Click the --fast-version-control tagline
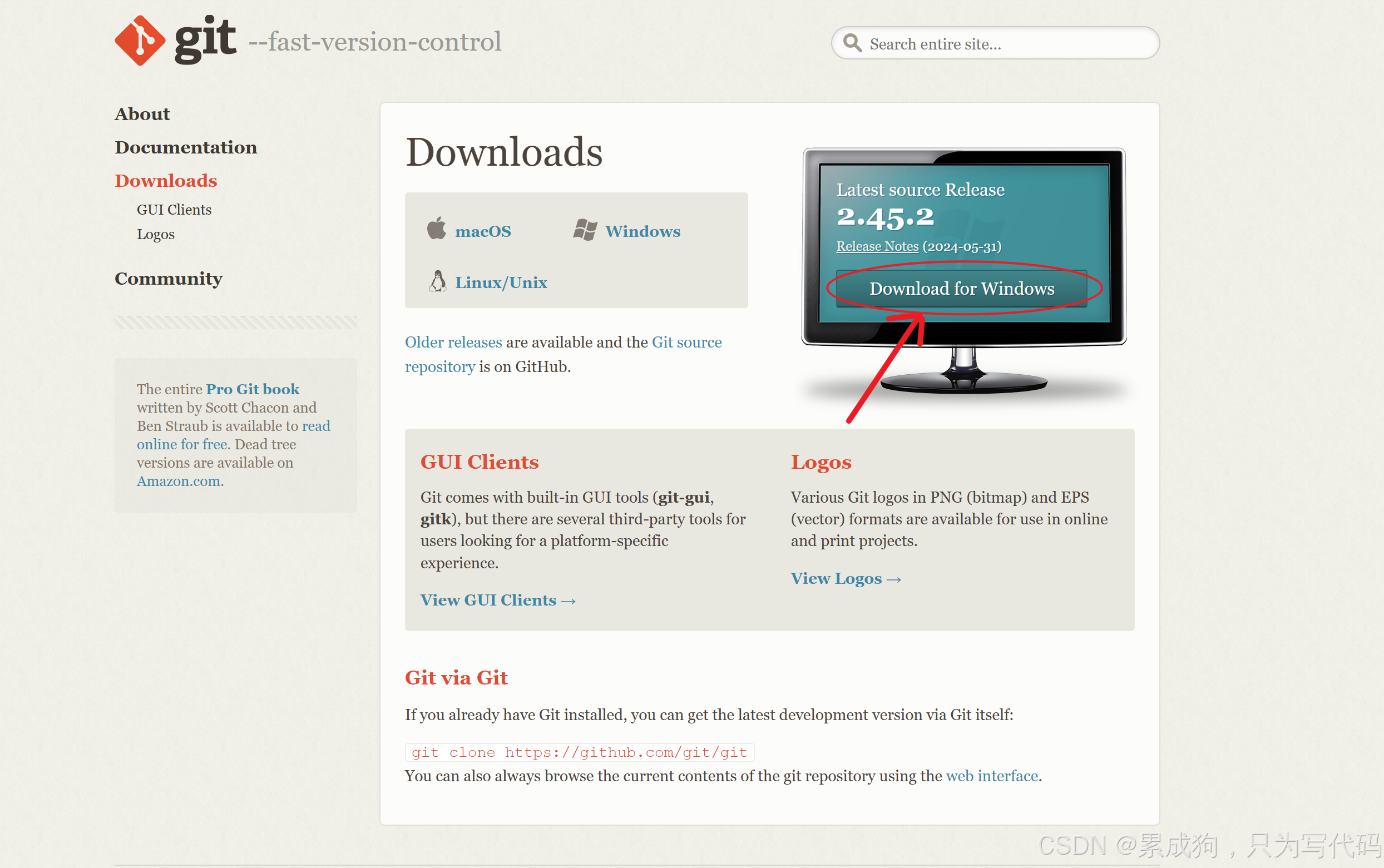The width and height of the screenshot is (1384, 868). point(375,42)
